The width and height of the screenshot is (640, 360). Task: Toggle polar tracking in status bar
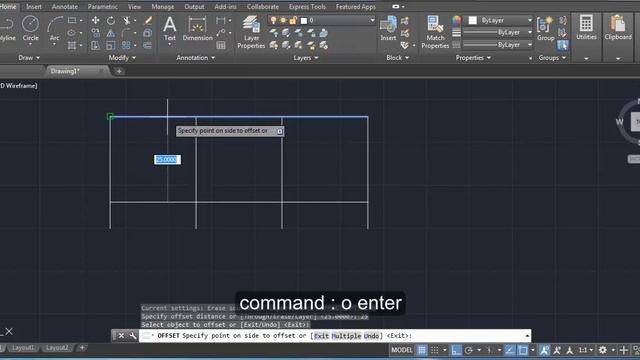coord(469,350)
